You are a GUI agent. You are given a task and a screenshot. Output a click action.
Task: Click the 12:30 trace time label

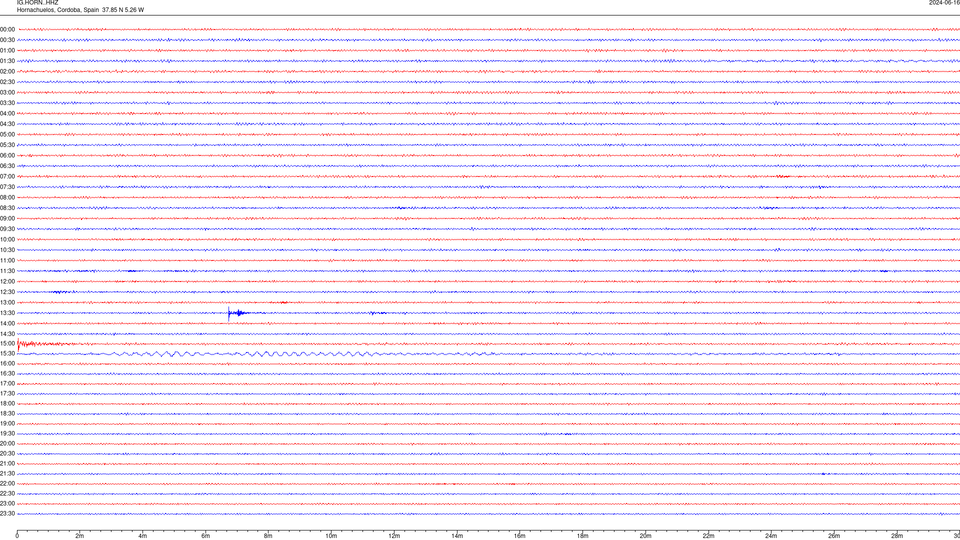(7, 292)
